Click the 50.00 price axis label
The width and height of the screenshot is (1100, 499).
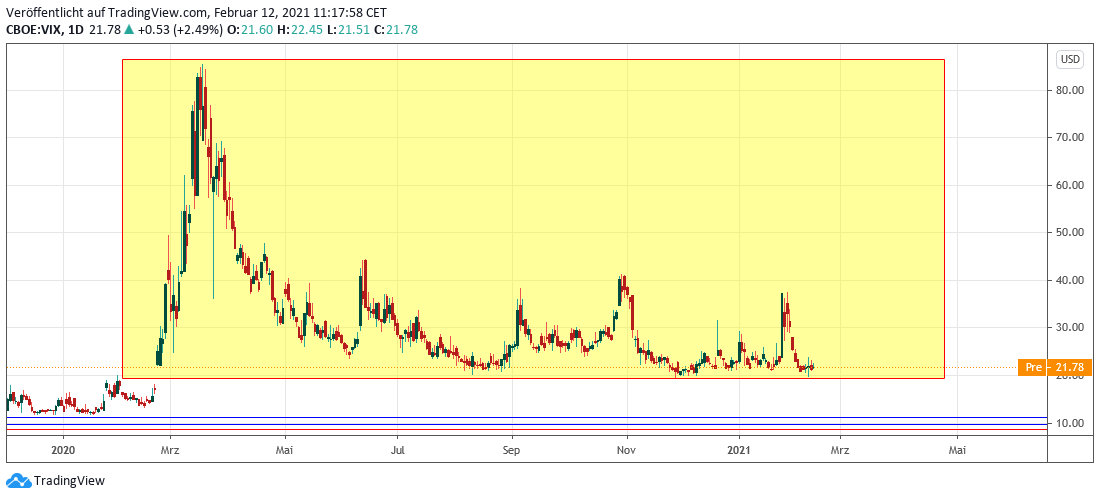[1070, 233]
